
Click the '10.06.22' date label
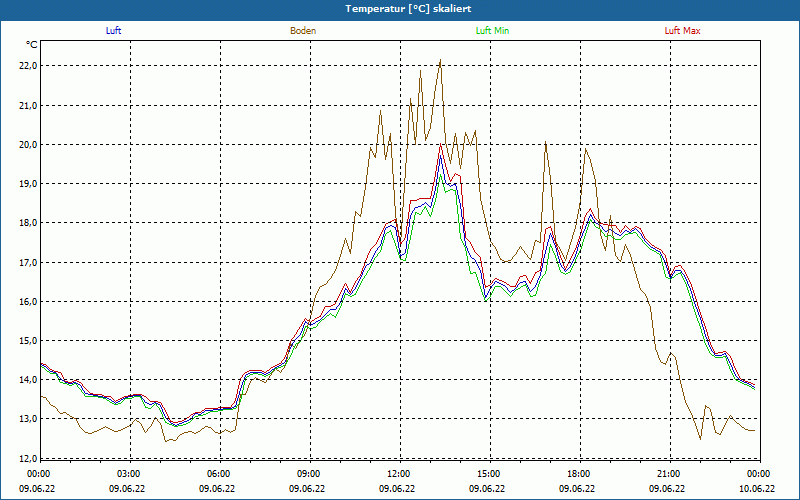pyautogui.click(x=757, y=488)
